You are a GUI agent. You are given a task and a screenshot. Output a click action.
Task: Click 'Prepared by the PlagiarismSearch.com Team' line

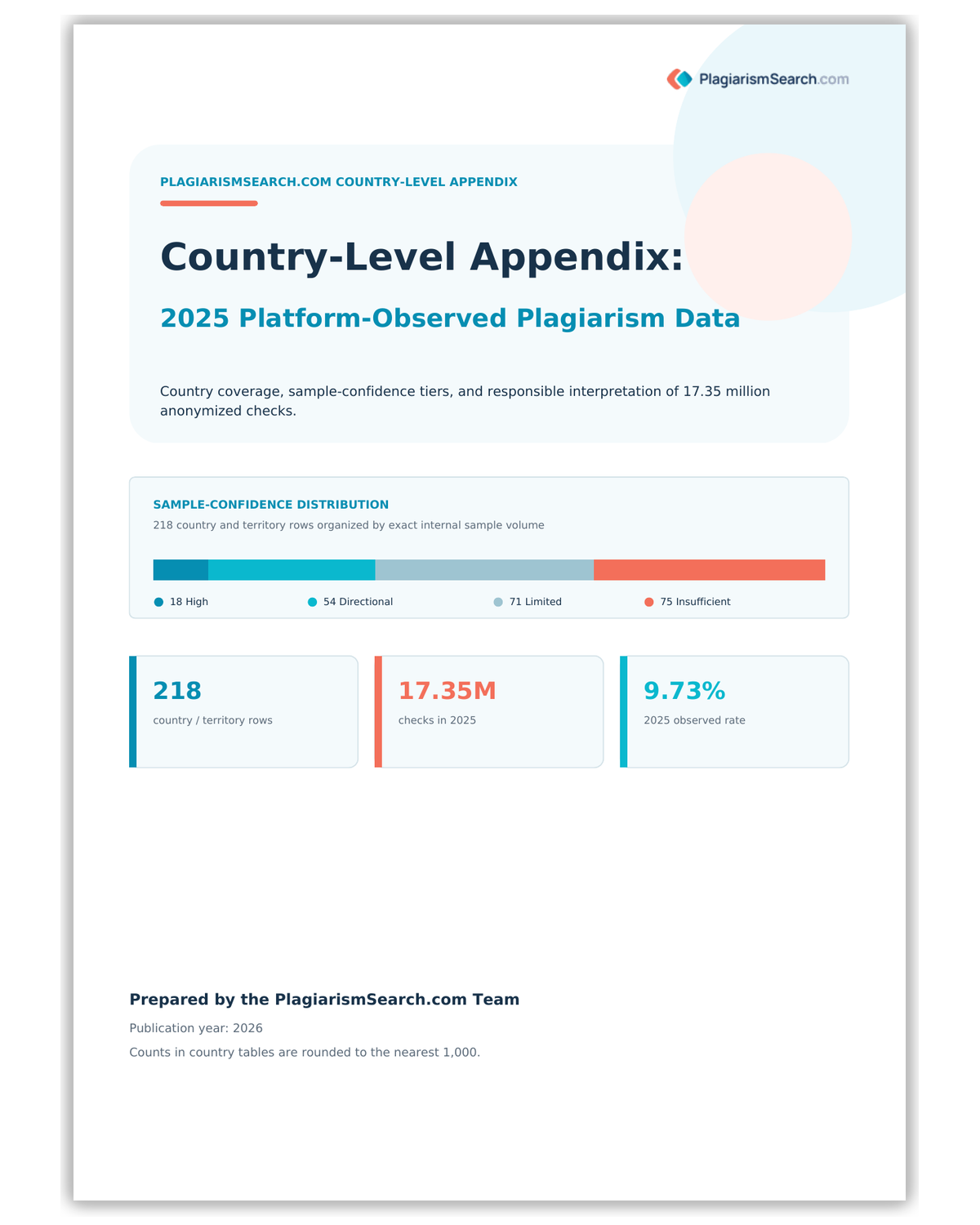click(324, 1000)
